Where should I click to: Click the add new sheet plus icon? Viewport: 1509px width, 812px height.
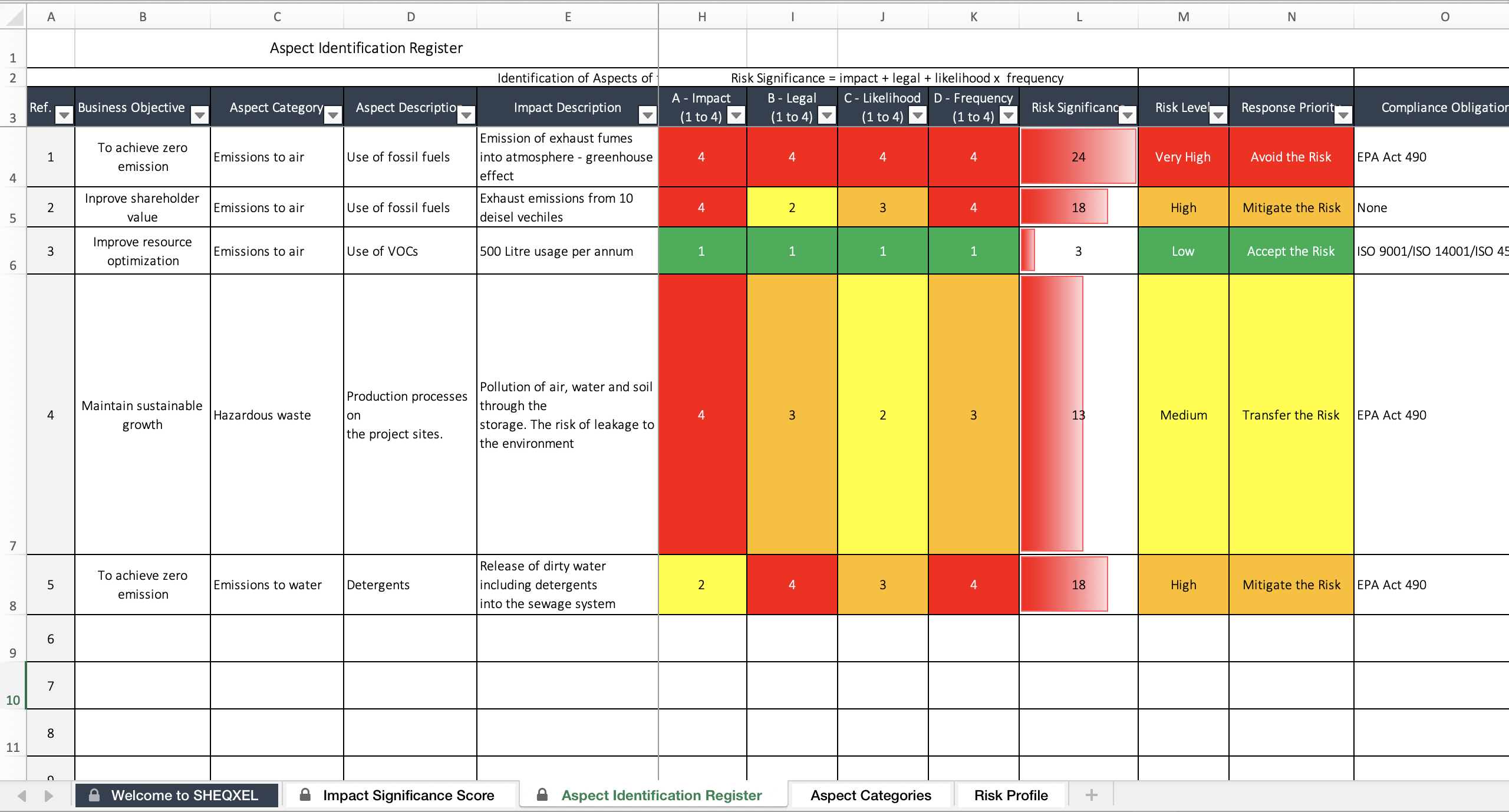[x=1091, y=795]
